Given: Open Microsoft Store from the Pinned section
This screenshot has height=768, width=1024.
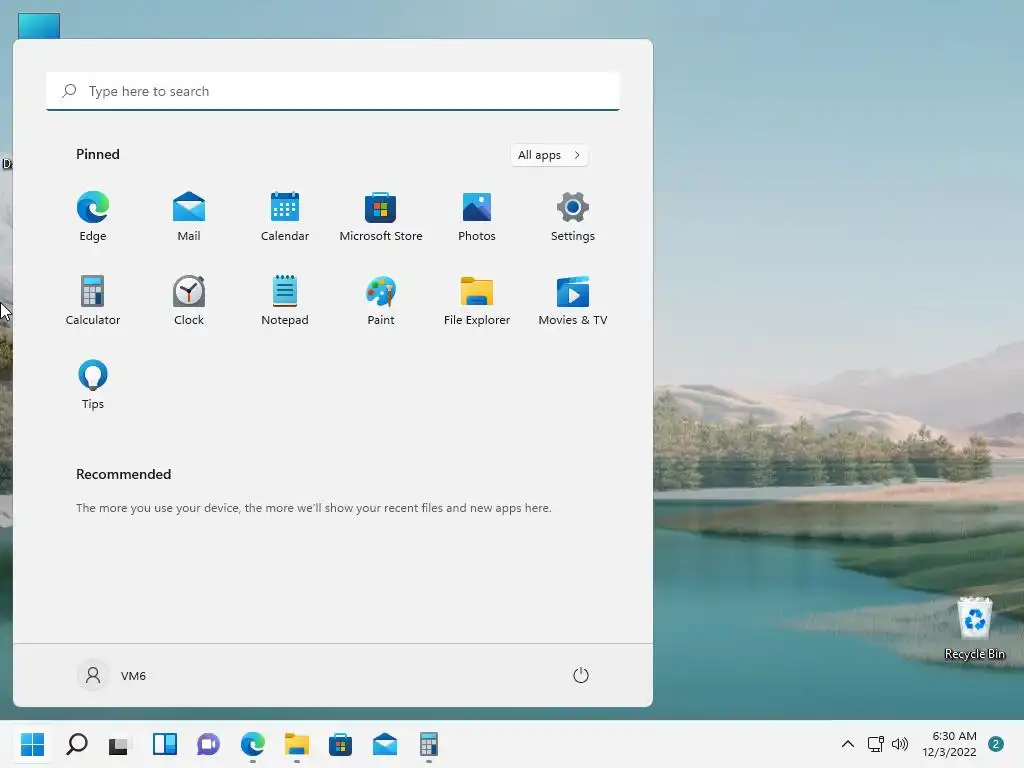Looking at the screenshot, I should tap(381, 217).
